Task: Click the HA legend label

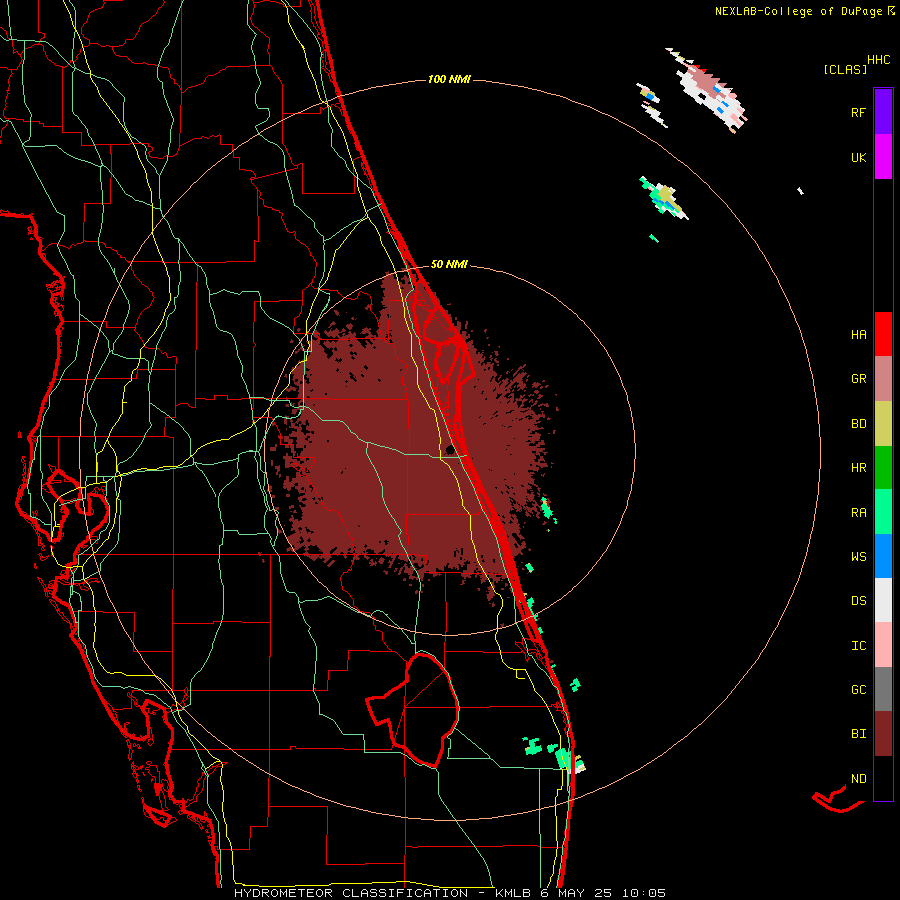Action: coord(858,335)
